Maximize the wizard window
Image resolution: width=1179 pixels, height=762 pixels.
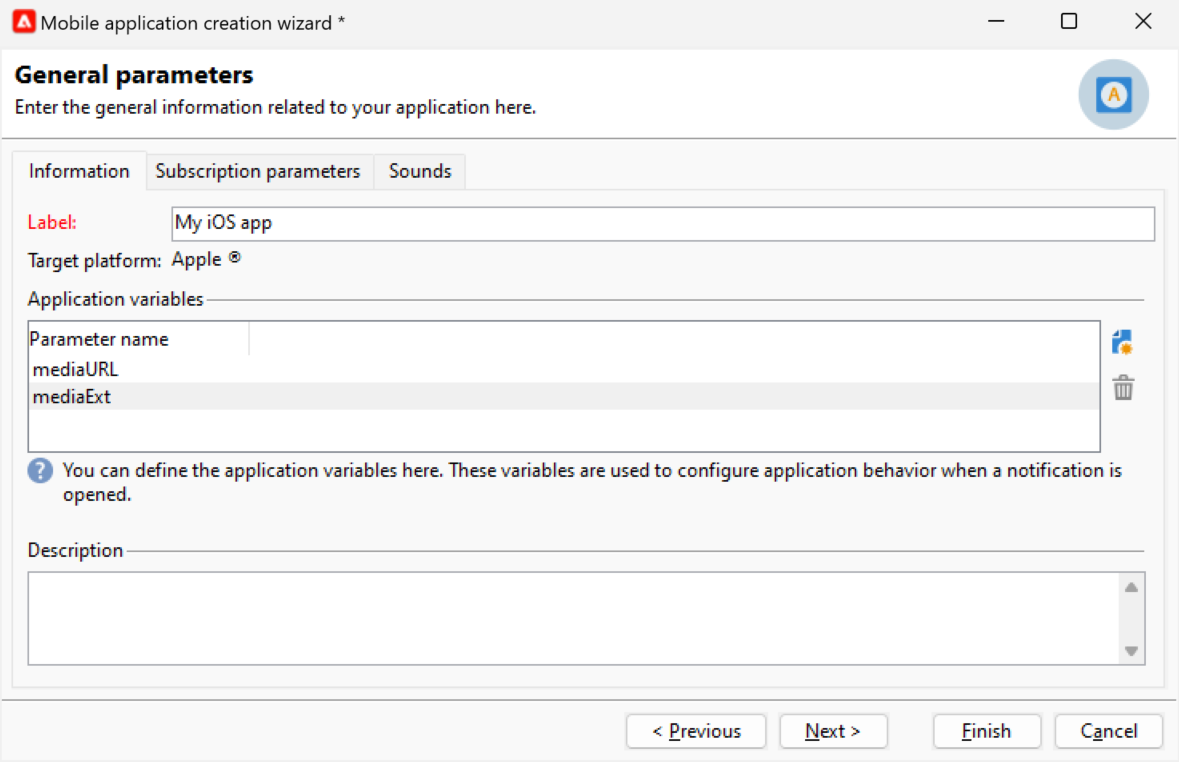pos(1069,21)
